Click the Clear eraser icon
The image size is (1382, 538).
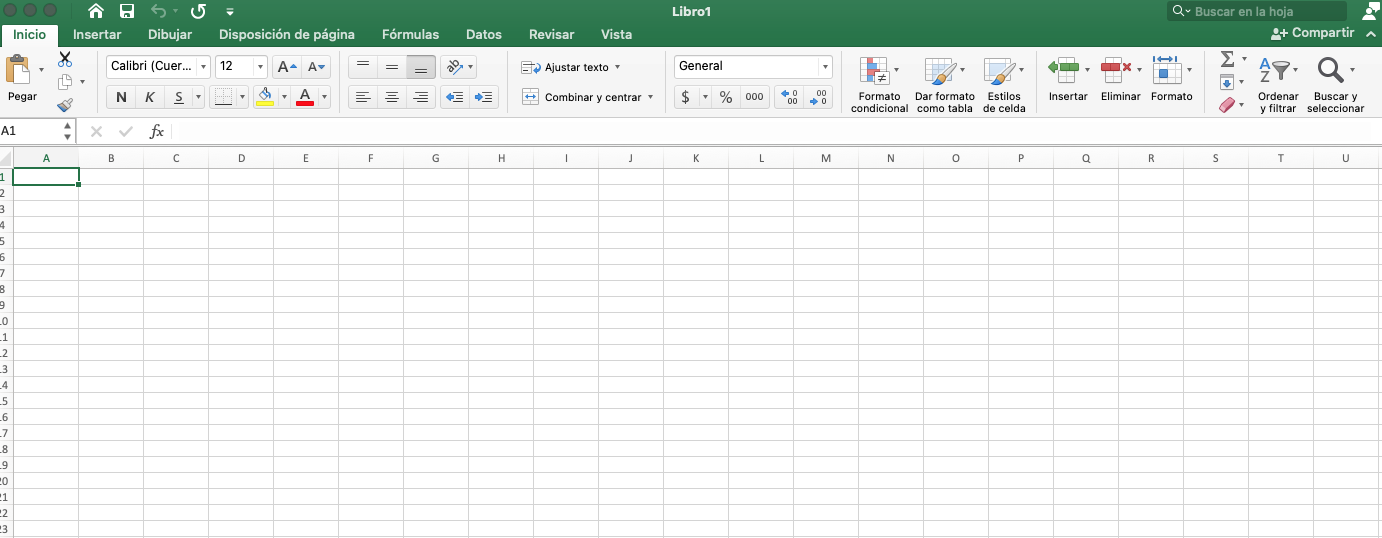[x=1227, y=104]
